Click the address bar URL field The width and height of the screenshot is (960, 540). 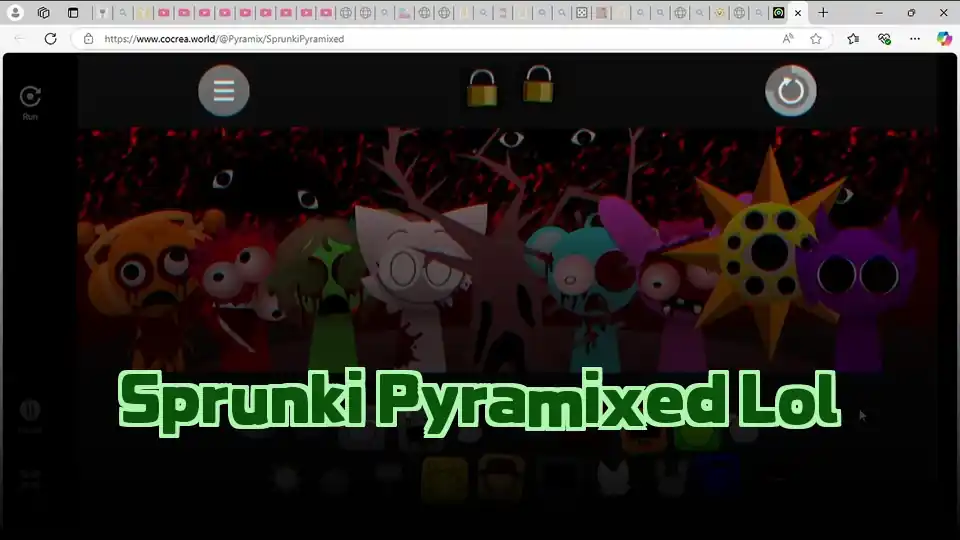[420, 39]
